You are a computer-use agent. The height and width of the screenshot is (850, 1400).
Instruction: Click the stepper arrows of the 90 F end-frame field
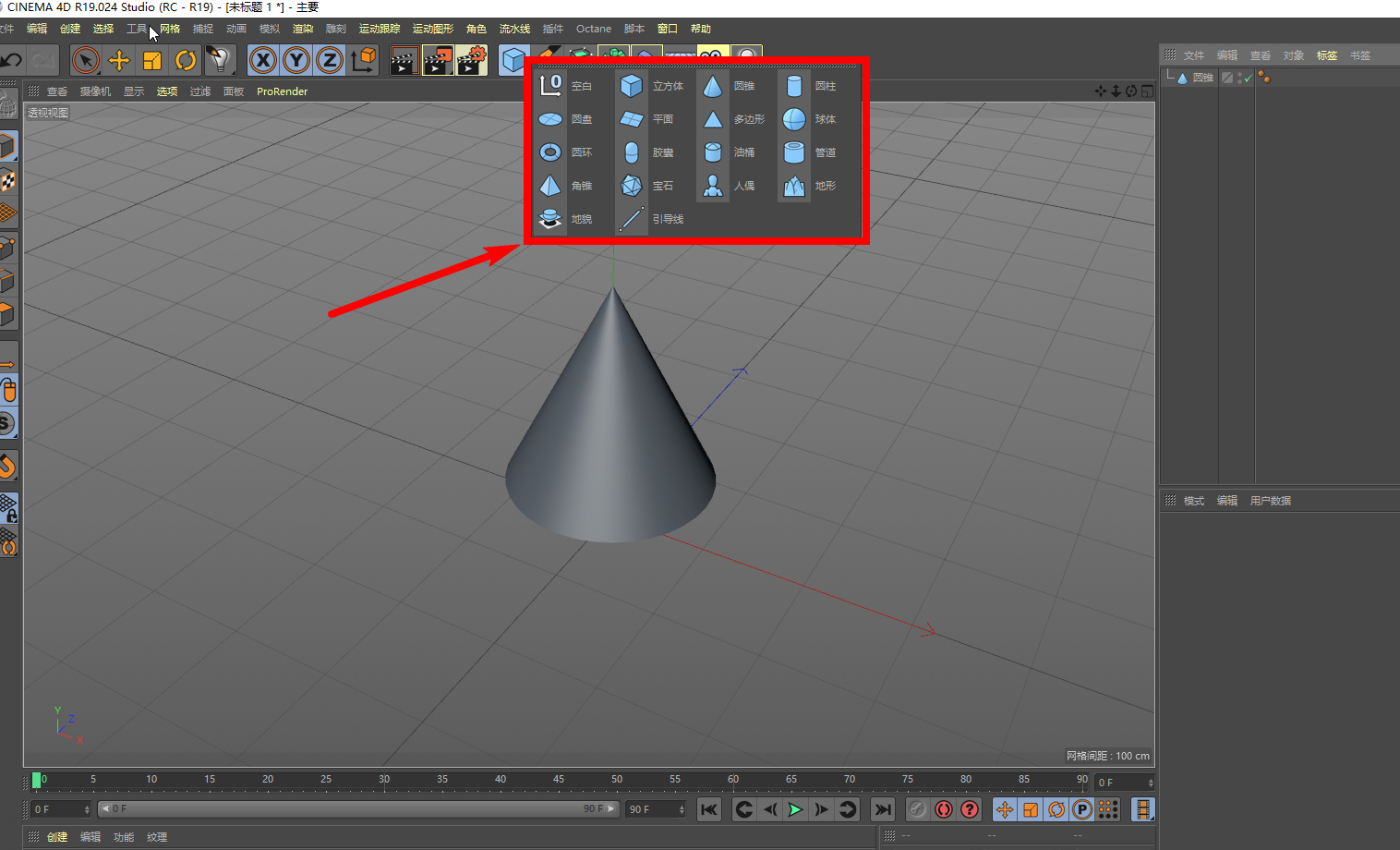pos(682,809)
